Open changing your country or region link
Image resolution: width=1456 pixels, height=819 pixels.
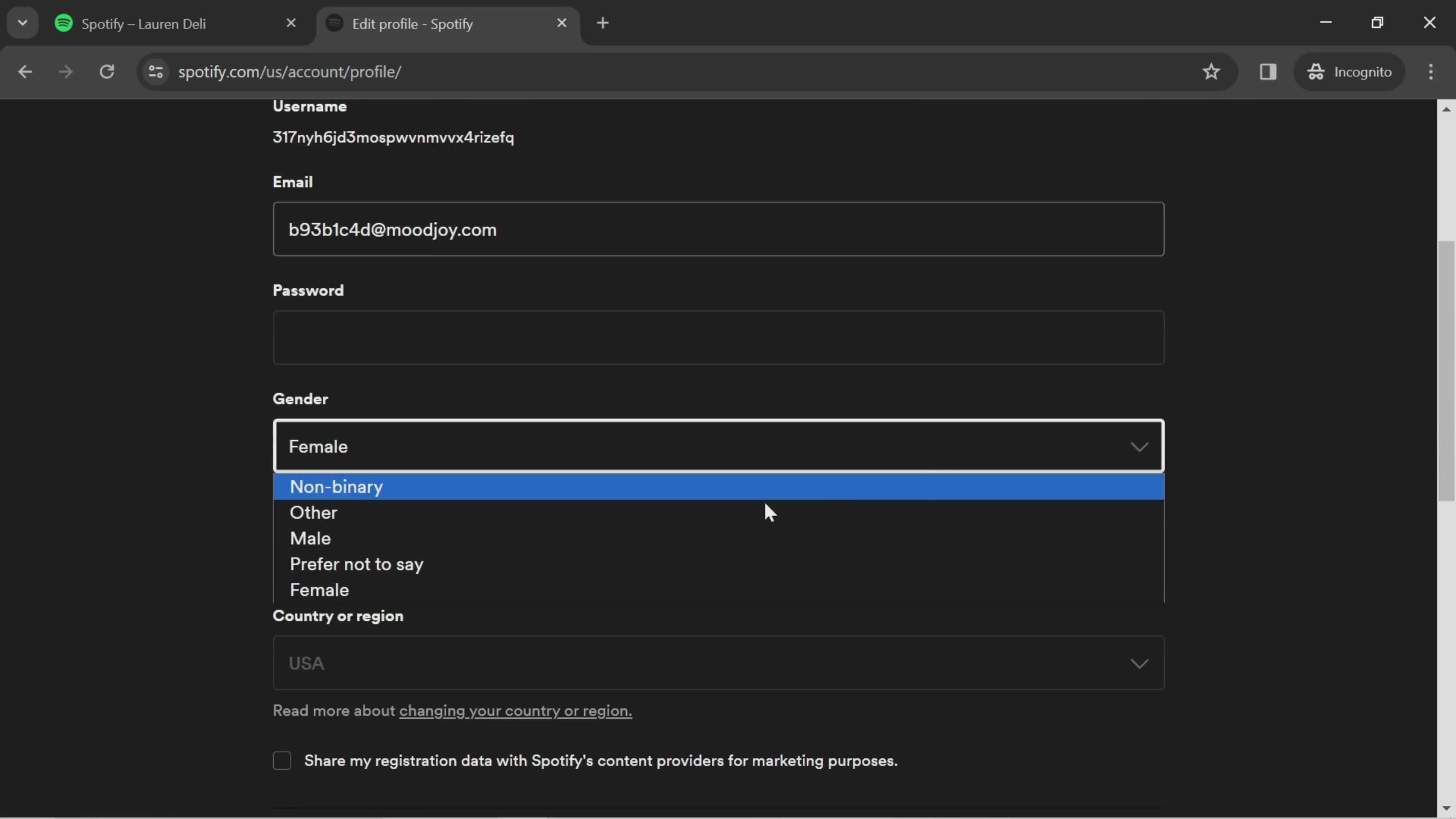click(x=516, y=712)
